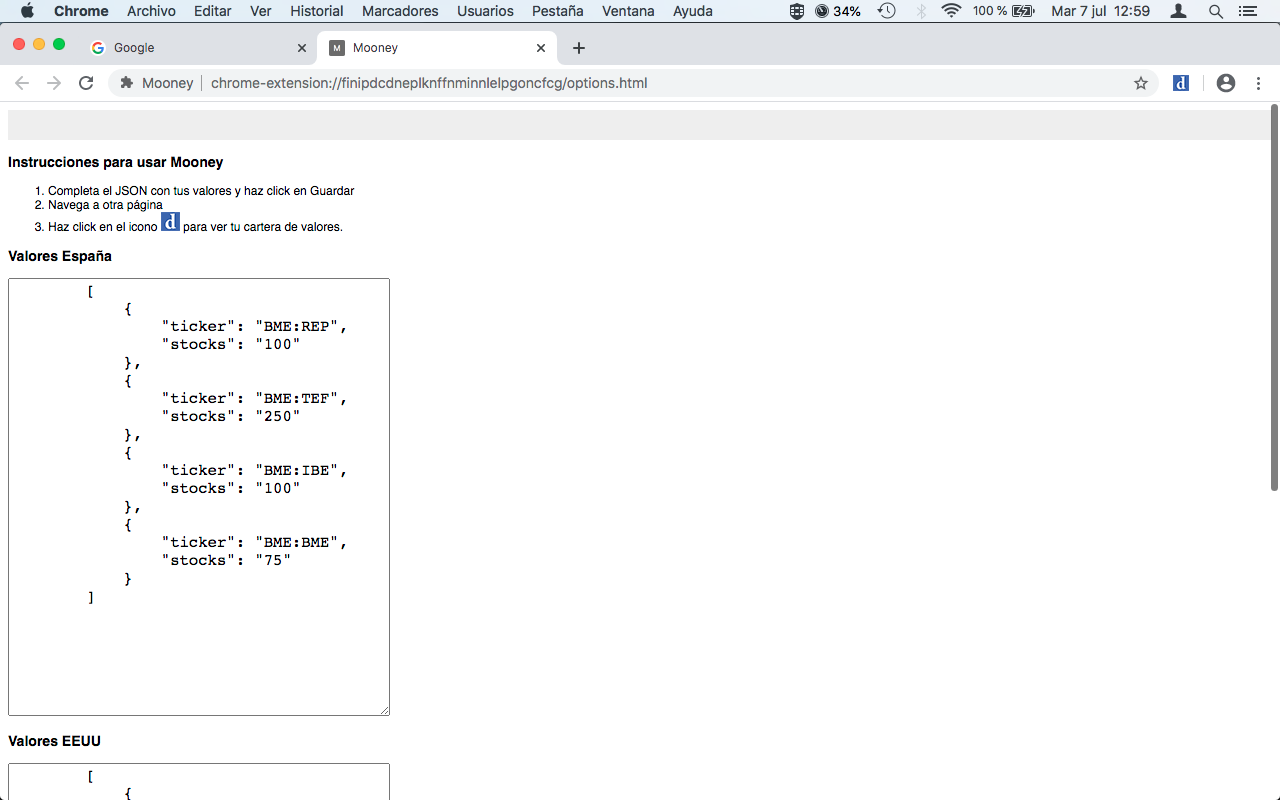Open the Historial menu
Screen dimensions: 1280x800
(317, 11)
